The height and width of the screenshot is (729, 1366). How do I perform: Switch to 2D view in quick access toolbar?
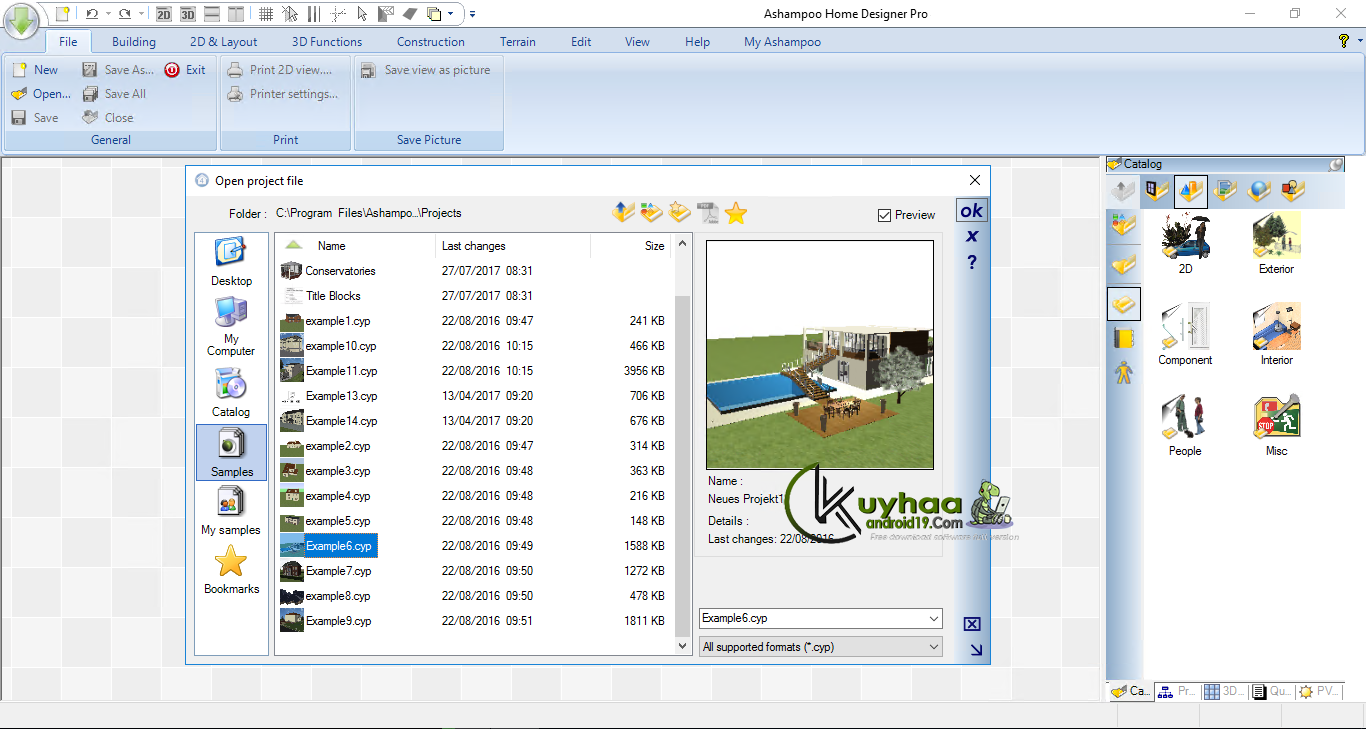coord(164,14)
